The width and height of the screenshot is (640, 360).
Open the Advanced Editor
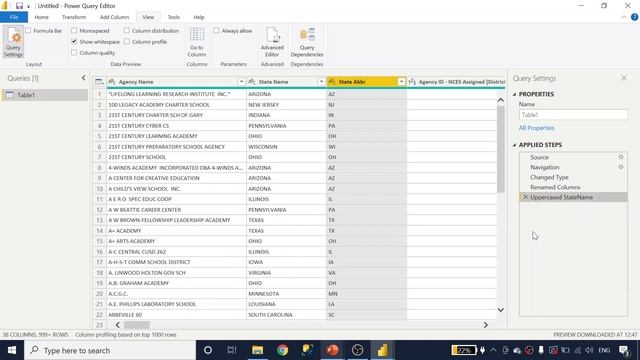272,42
